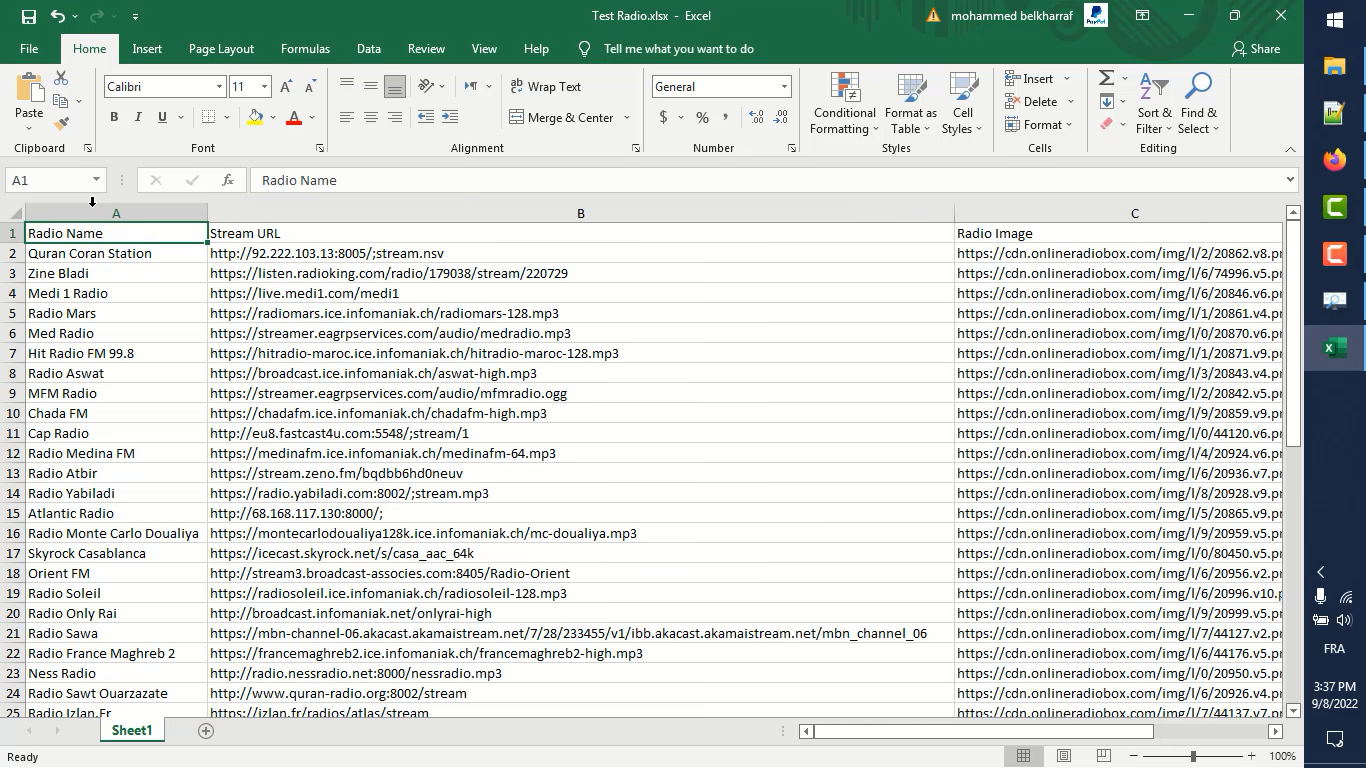Increase the font size
This screenshot has width=1366, height=768.
pos(288,87)
